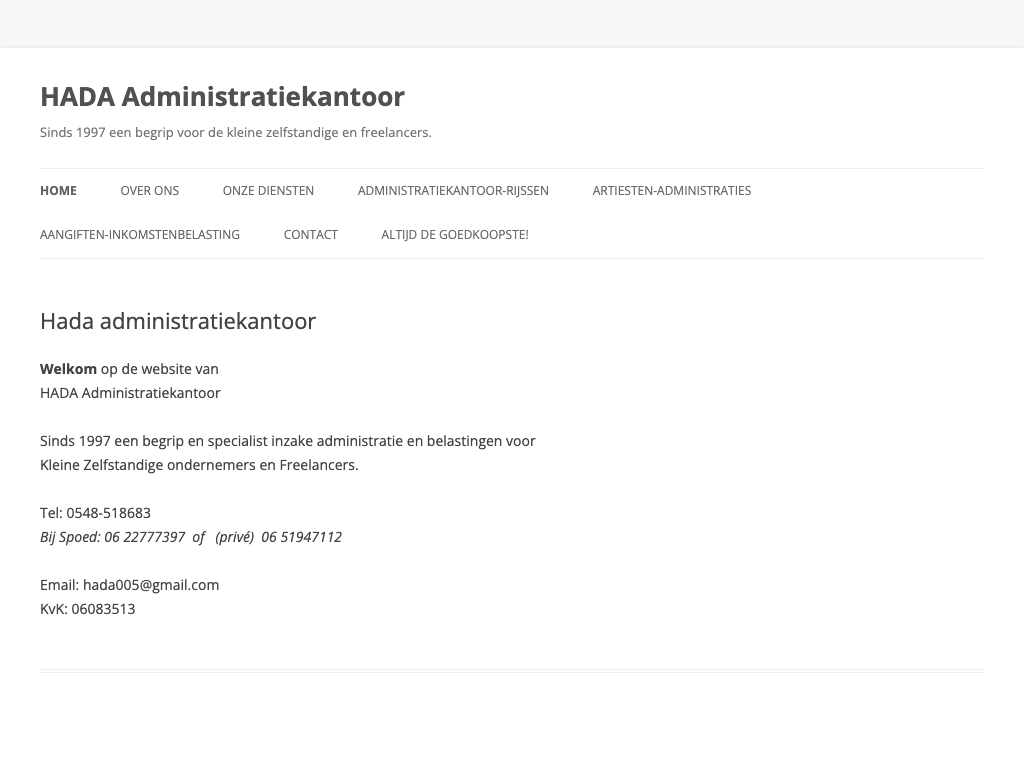Image resolution: width=1024 pixels, height=768 pixels.
Task: Click the 'specialist inzake administratie' paragraph line
Action: pyautogui.click(x=288, y=441)
